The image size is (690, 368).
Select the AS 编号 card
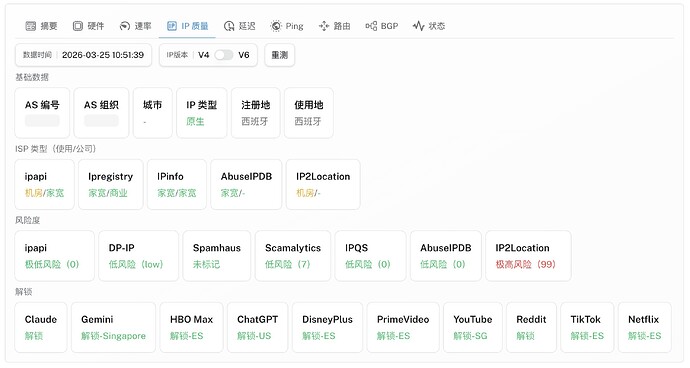click(x=42, y=113)
